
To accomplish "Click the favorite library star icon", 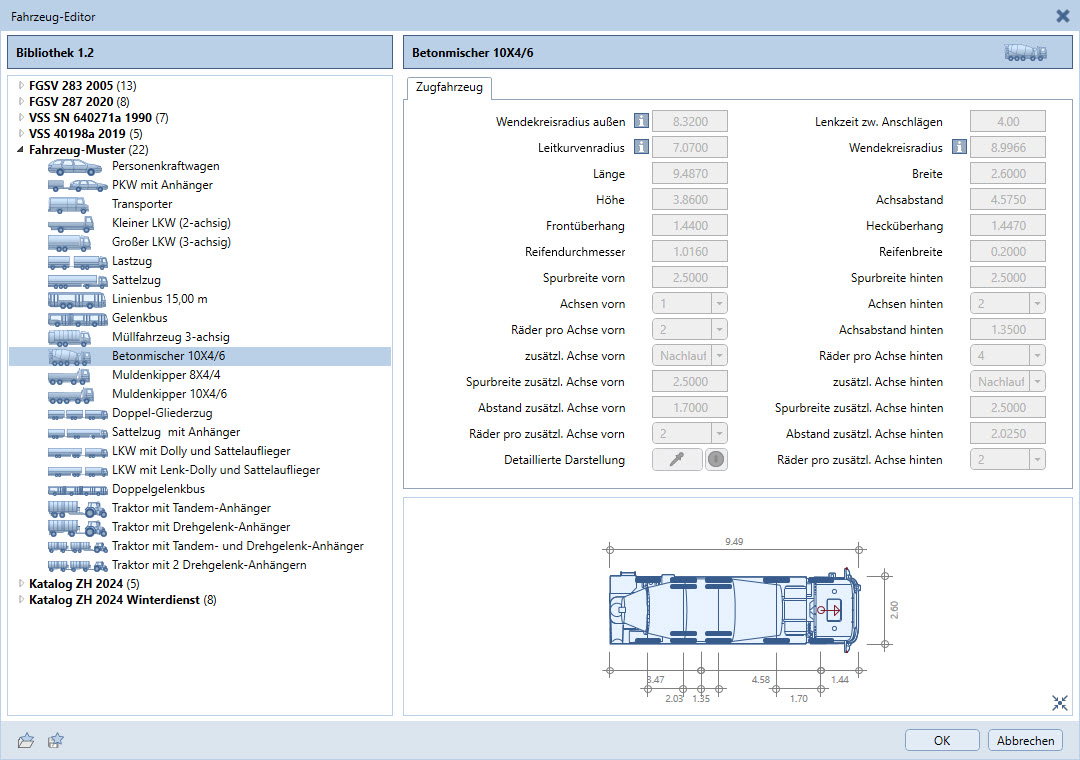I will click(x=56, y=741).
